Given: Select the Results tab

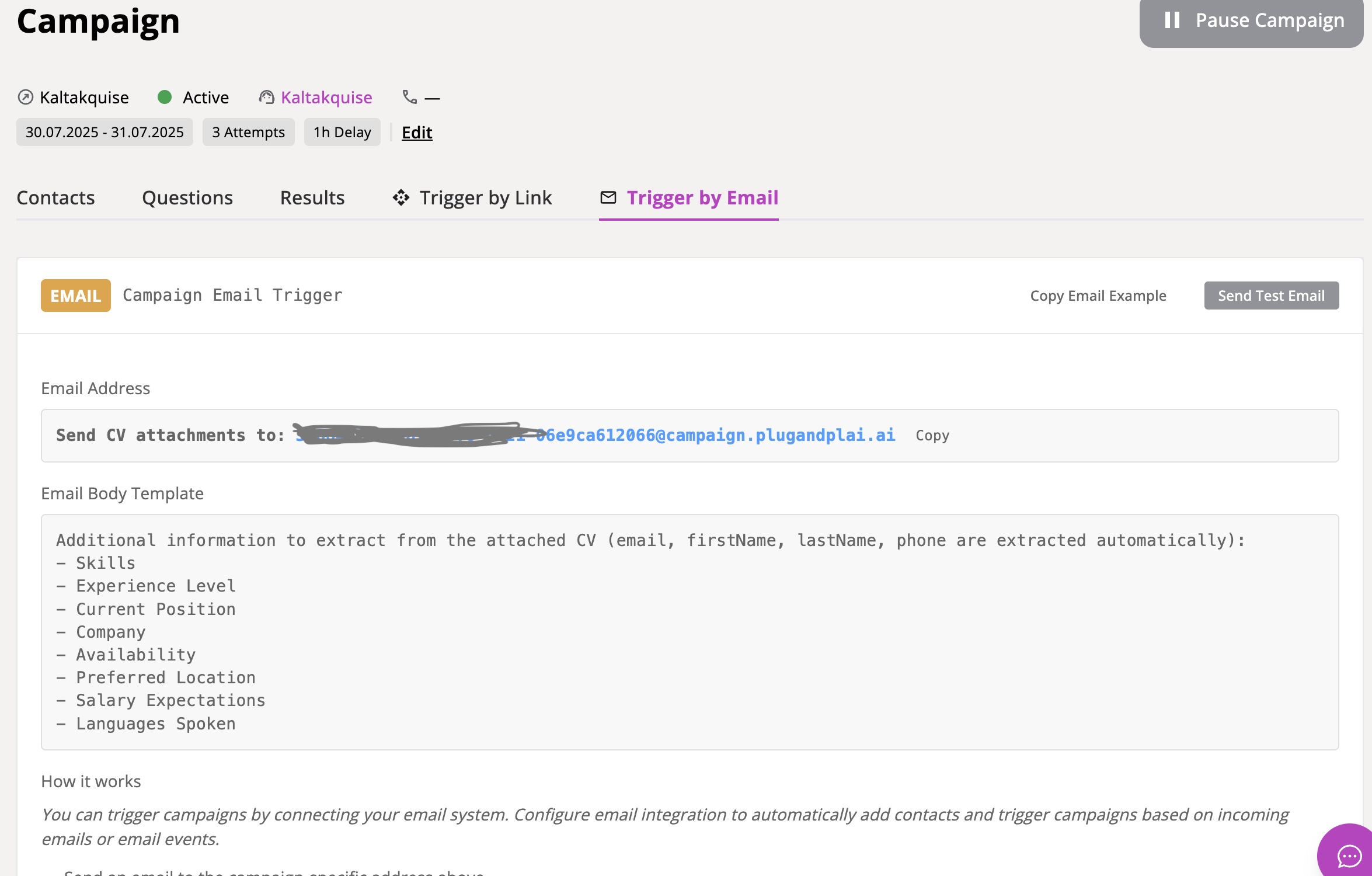Looking at the screenshot, I should pyautogui.click(x=312, y=198).
